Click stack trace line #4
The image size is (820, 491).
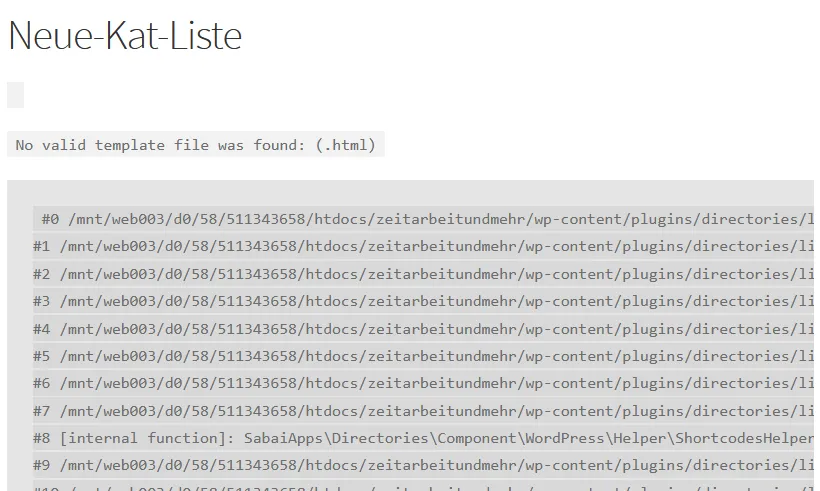tap(423, 329)
